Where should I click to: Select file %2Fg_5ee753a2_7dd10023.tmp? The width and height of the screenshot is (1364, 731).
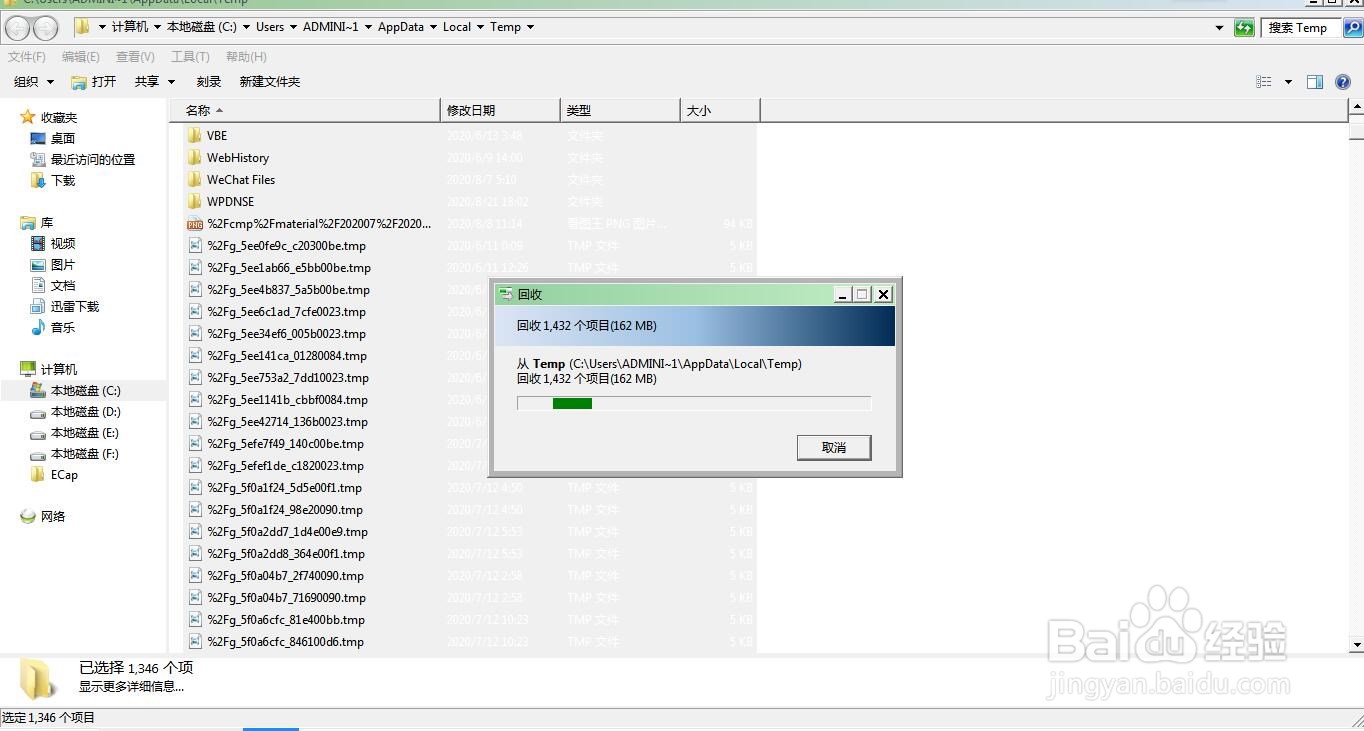288,378
